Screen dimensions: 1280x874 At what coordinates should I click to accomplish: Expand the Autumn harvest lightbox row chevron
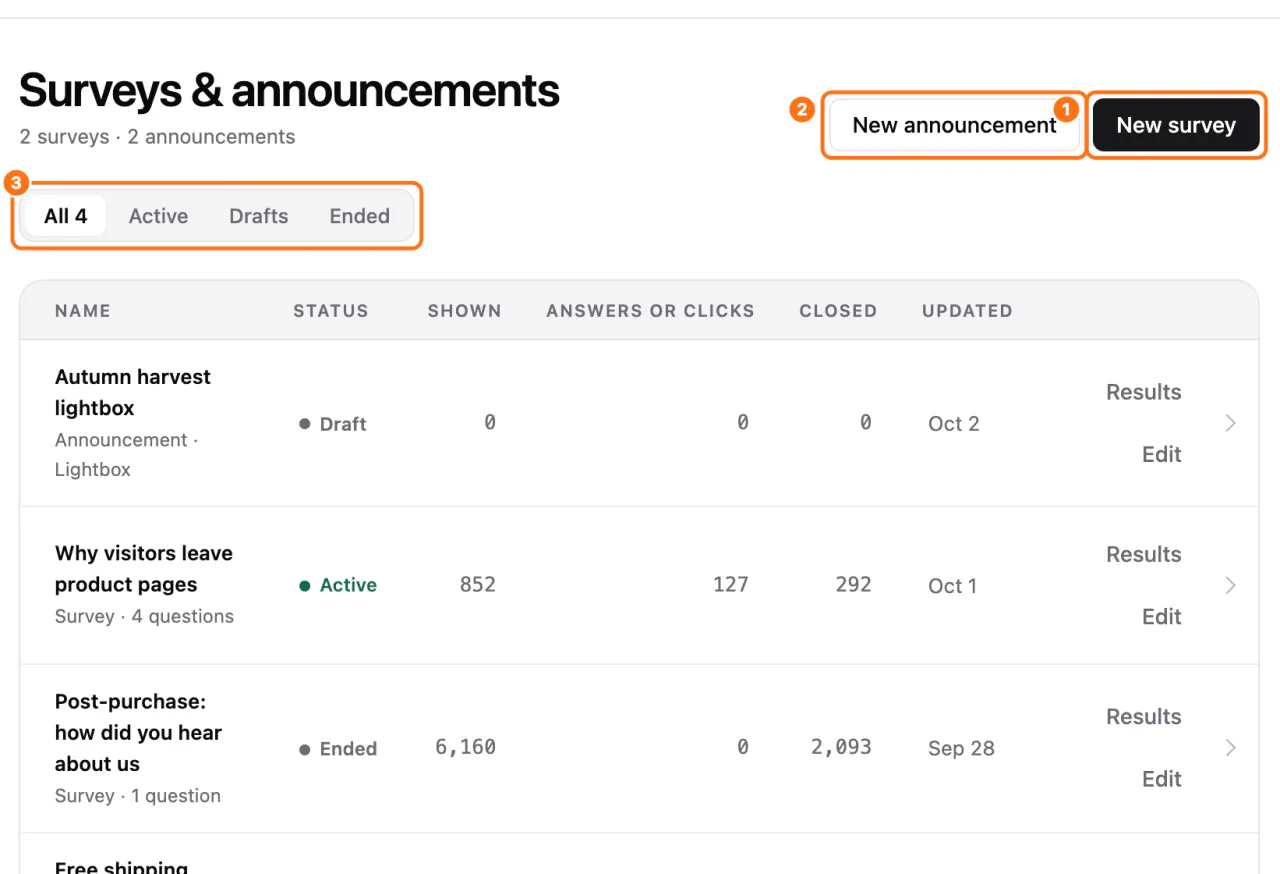(1231, 423)
